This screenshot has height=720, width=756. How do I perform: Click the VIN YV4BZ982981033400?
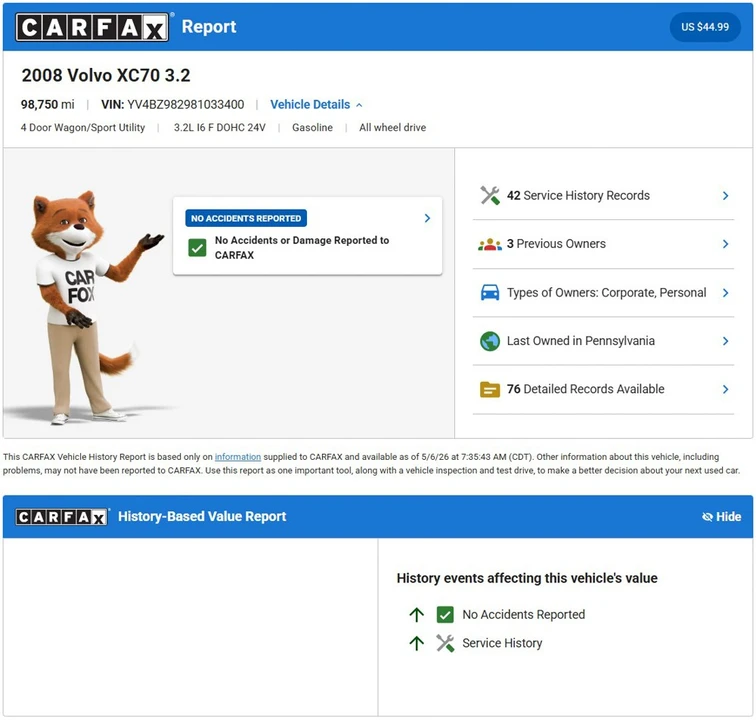pyautogui.click(x=173, y=105)
